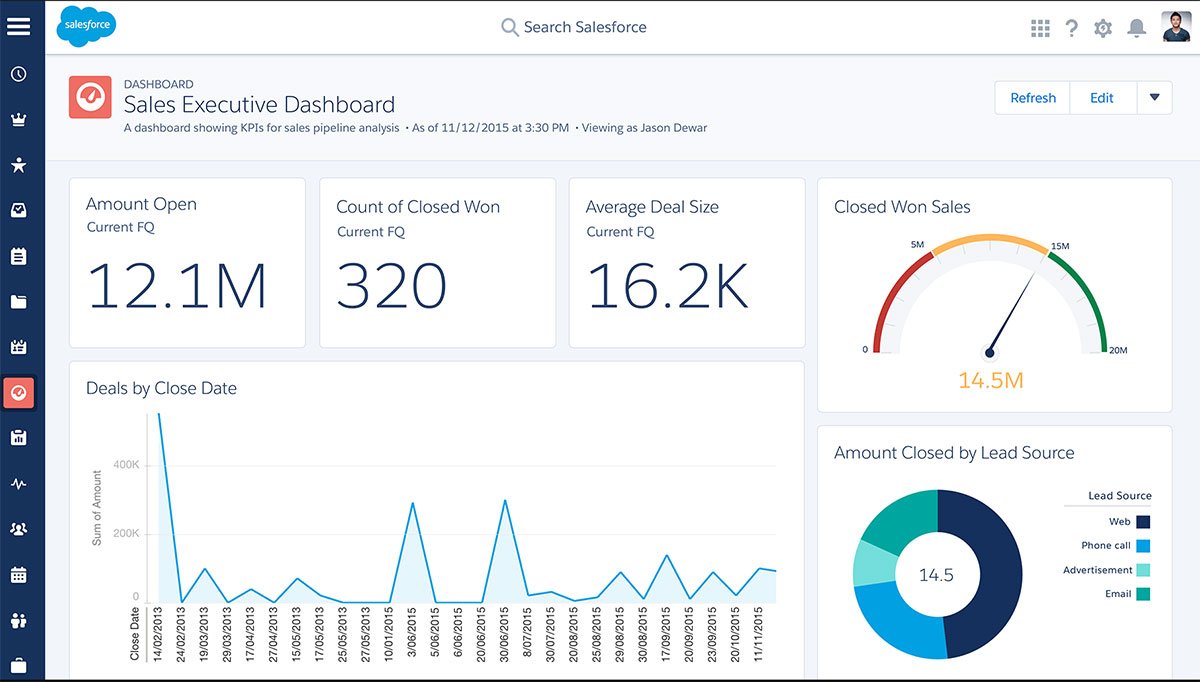Click the Refresh button
Viewport: 1200px width, 682px height.
[x=1032, y=97]
